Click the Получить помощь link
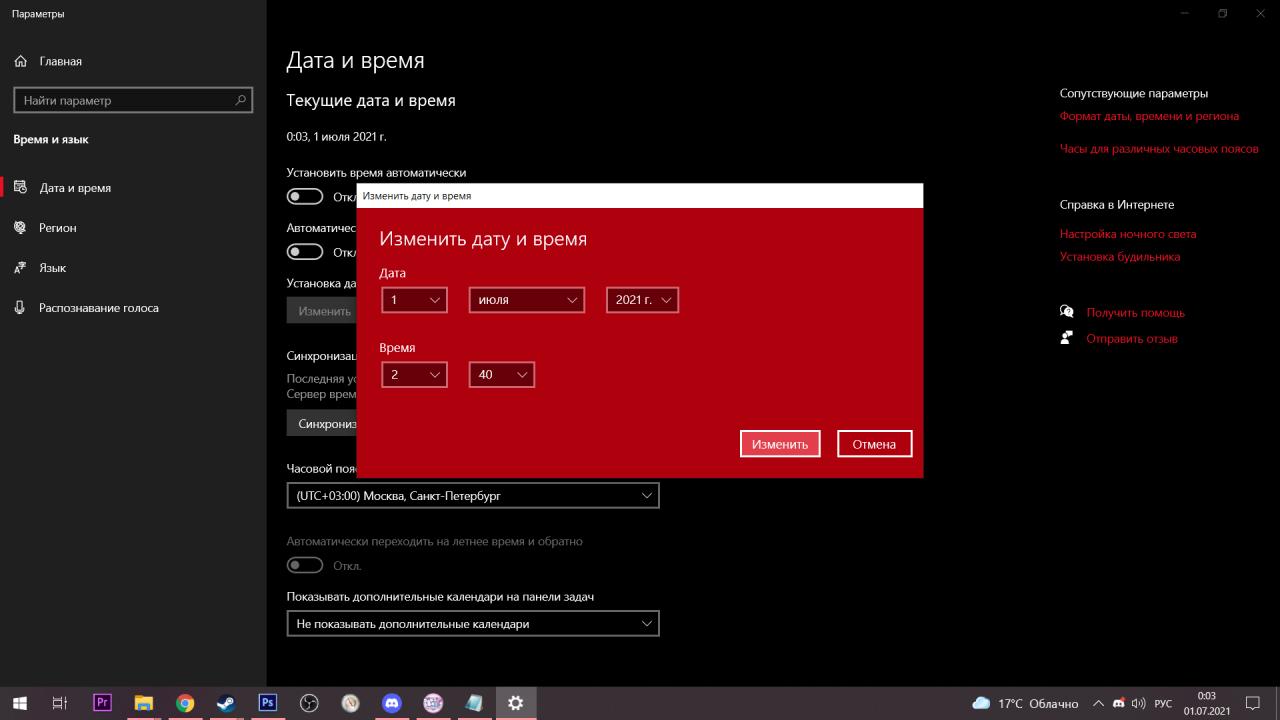The image size is (1280, 720). coord(1135,313)
